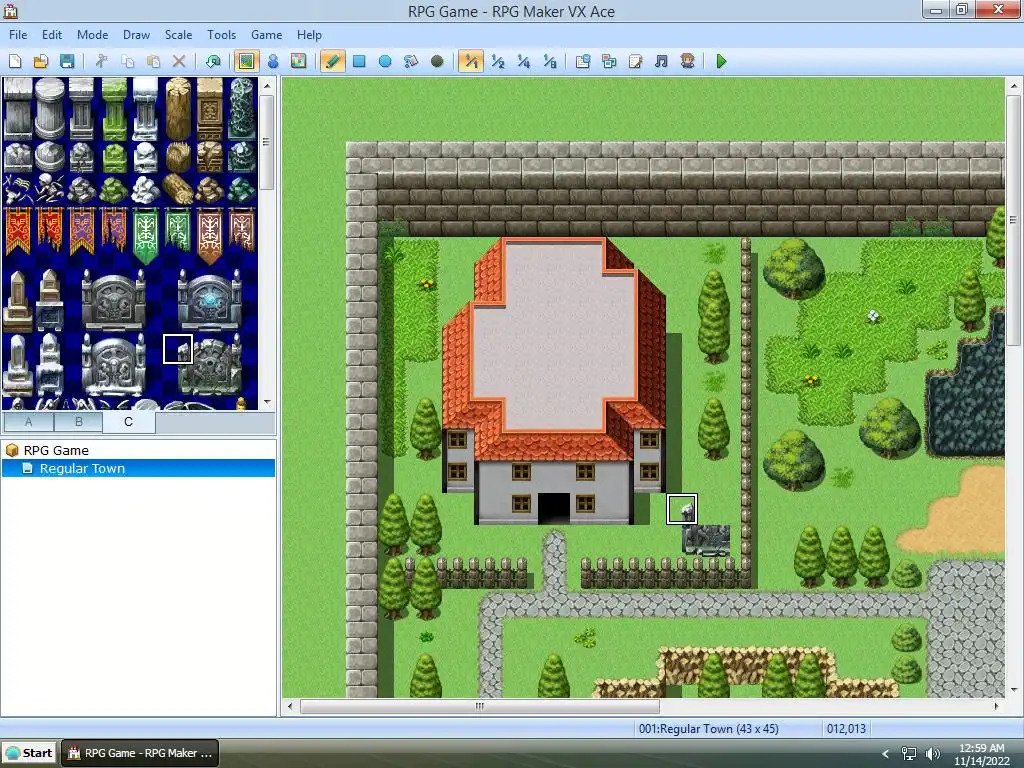Screen dimensions: 1024x768
Task: Pick the first red banner tile
Action: click(18, 231)
